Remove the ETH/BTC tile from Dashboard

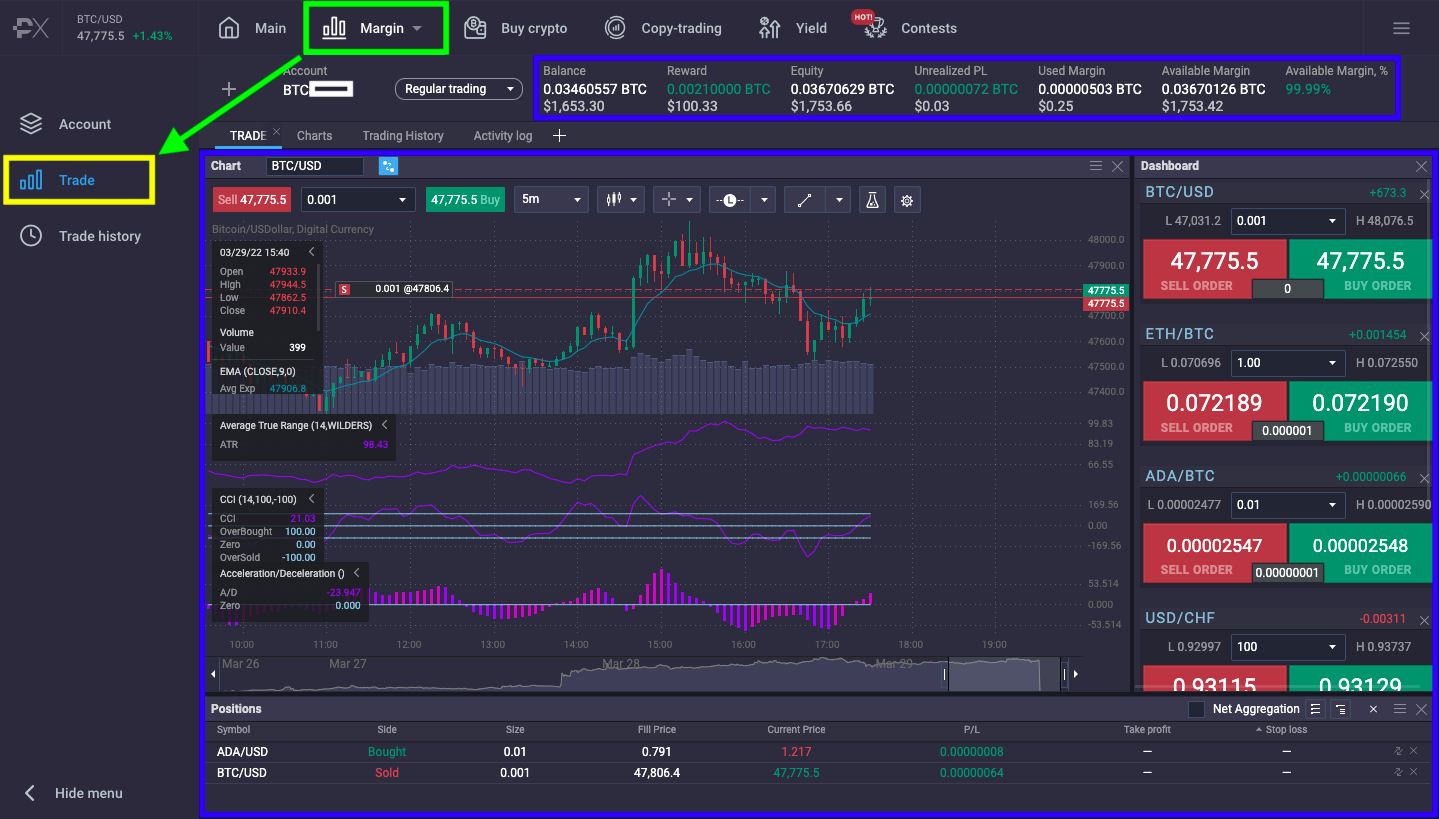(x=1425, y=336)
